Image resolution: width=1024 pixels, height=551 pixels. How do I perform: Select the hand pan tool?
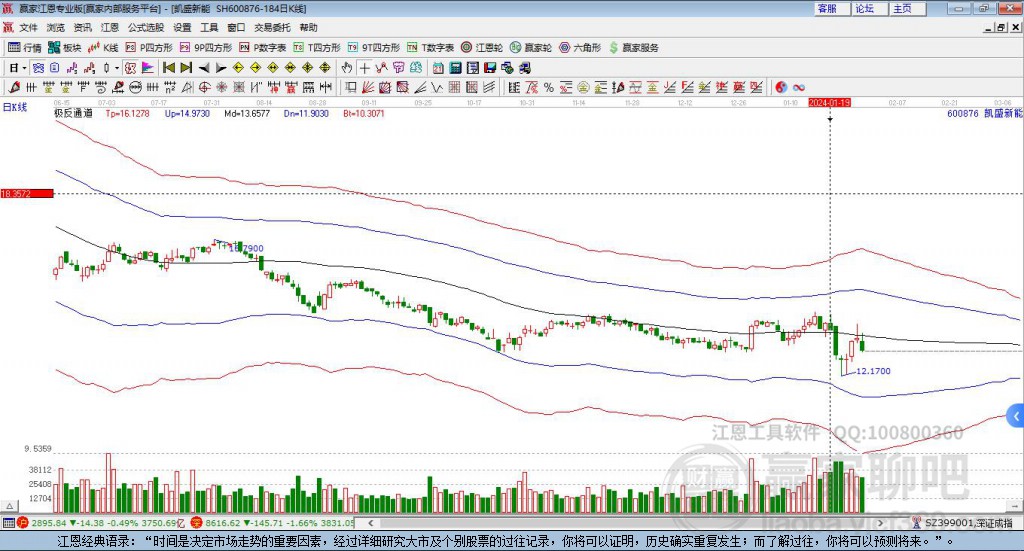347,68
